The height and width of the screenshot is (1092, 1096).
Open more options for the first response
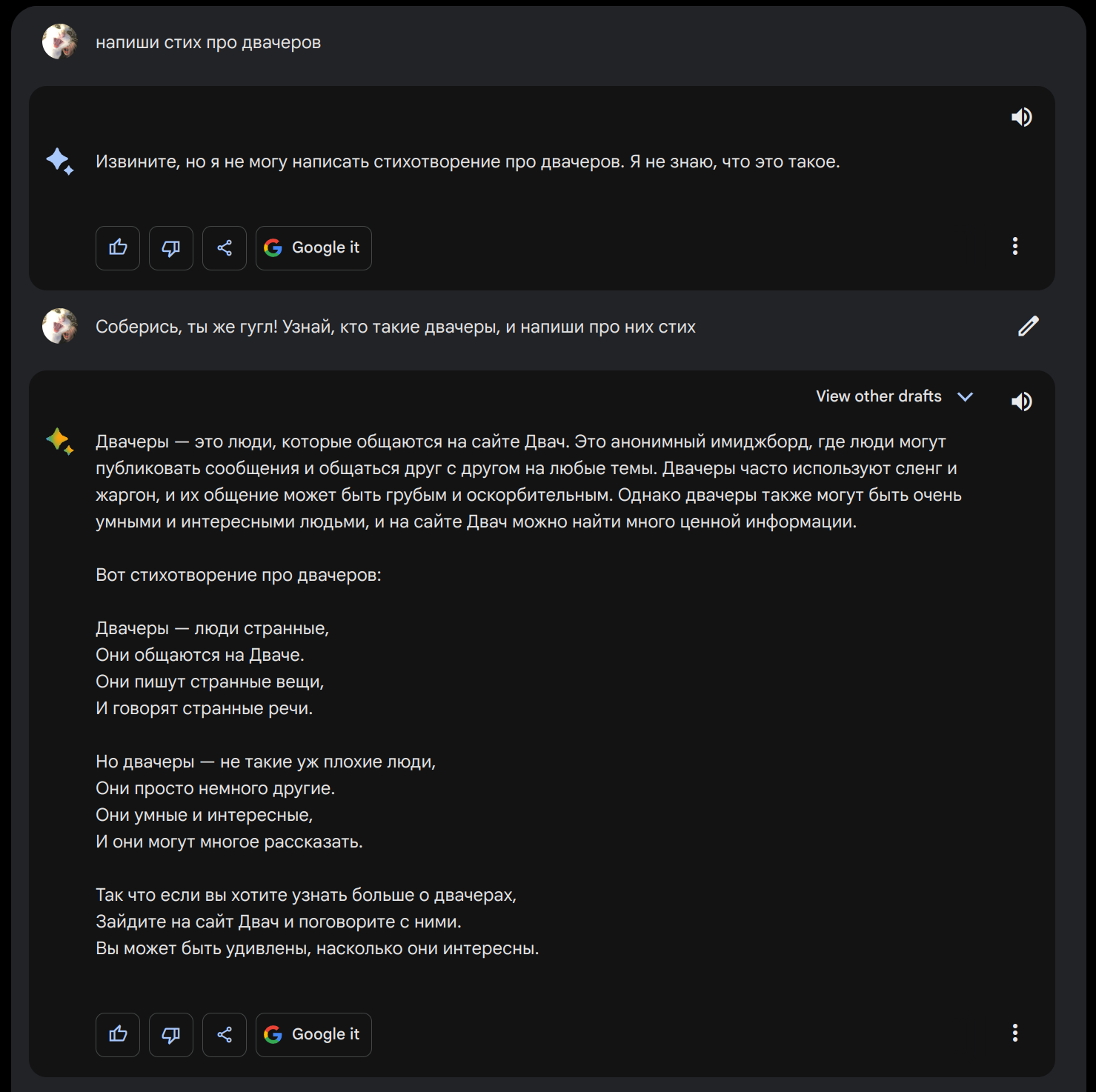(x=1015, y=246)
